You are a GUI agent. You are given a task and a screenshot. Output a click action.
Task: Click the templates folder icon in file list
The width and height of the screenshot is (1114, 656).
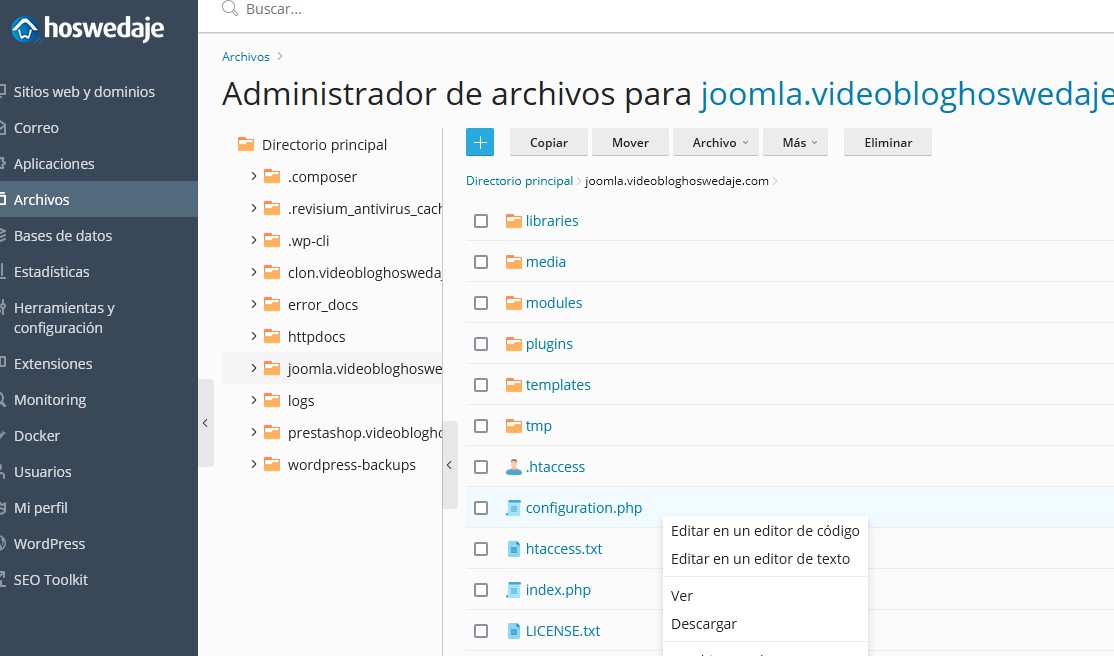pos(514,385)
